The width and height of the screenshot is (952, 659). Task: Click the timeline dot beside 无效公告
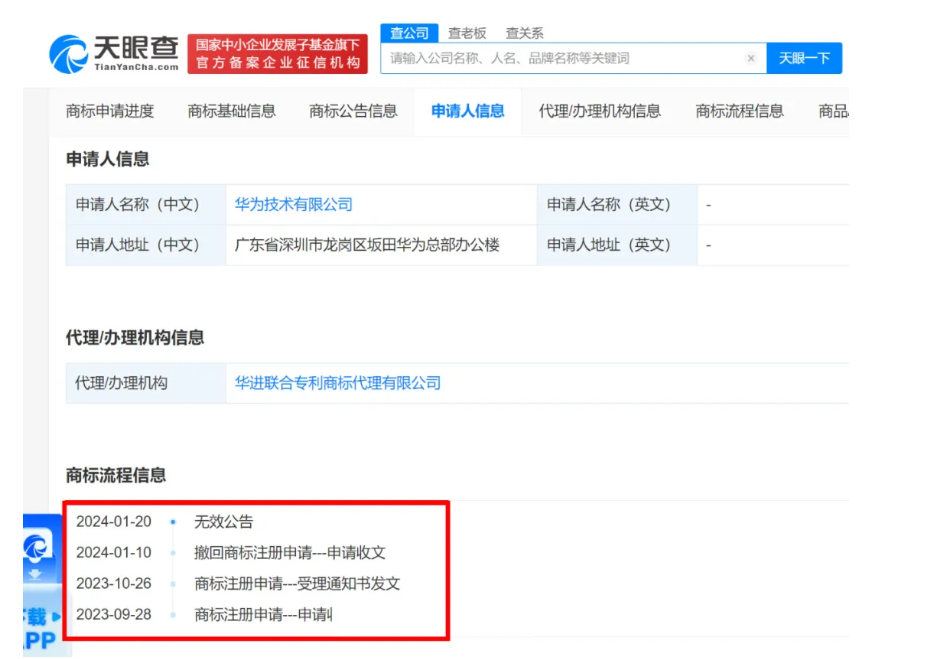173,522
